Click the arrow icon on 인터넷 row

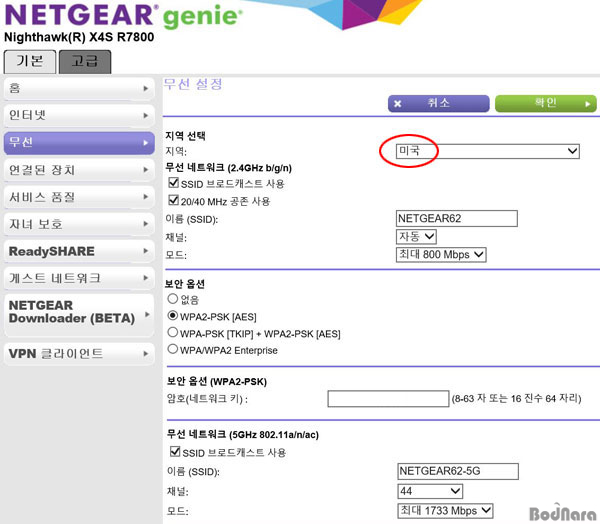point(146,115)
